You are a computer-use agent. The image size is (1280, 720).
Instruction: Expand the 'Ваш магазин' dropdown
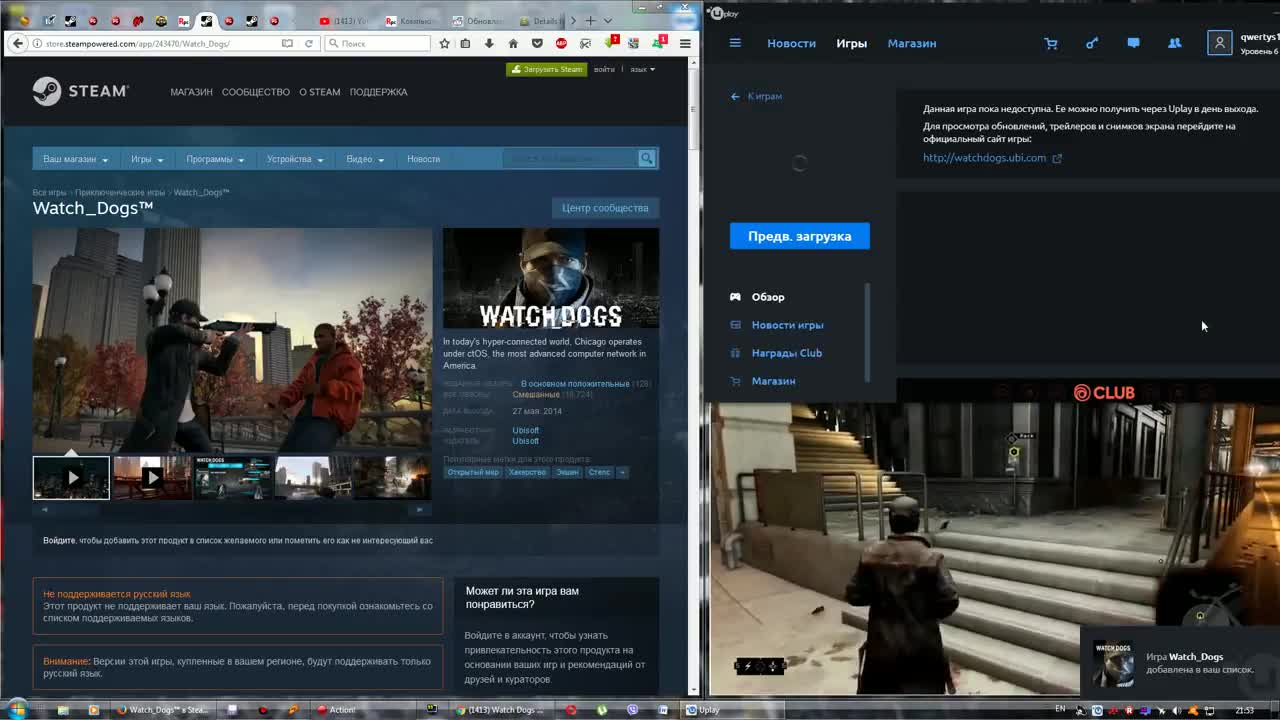point(75,159)
